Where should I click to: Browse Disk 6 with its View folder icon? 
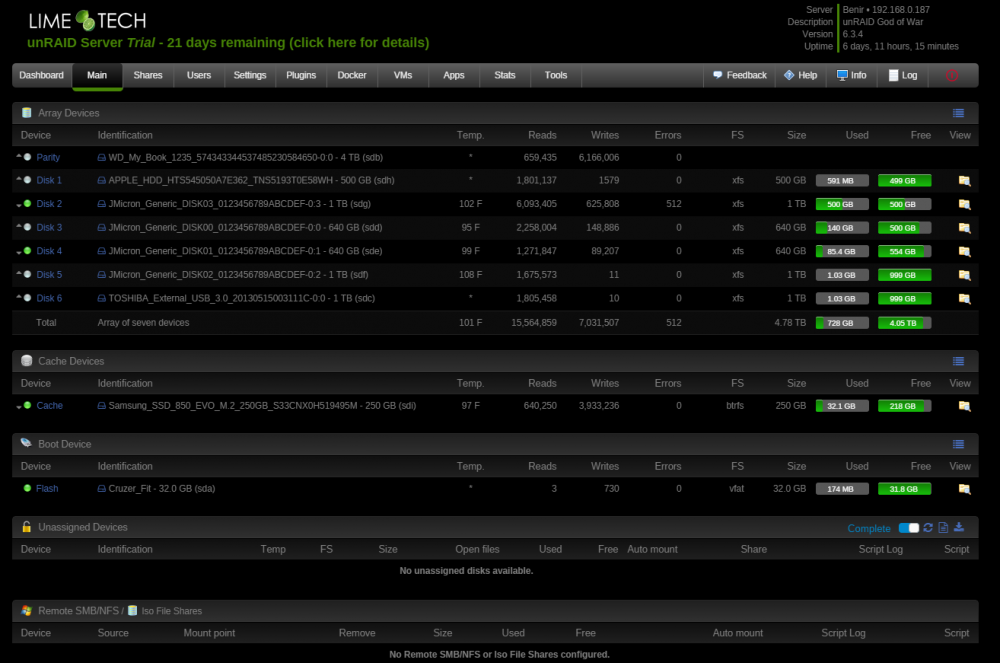(x=964, y=299)
